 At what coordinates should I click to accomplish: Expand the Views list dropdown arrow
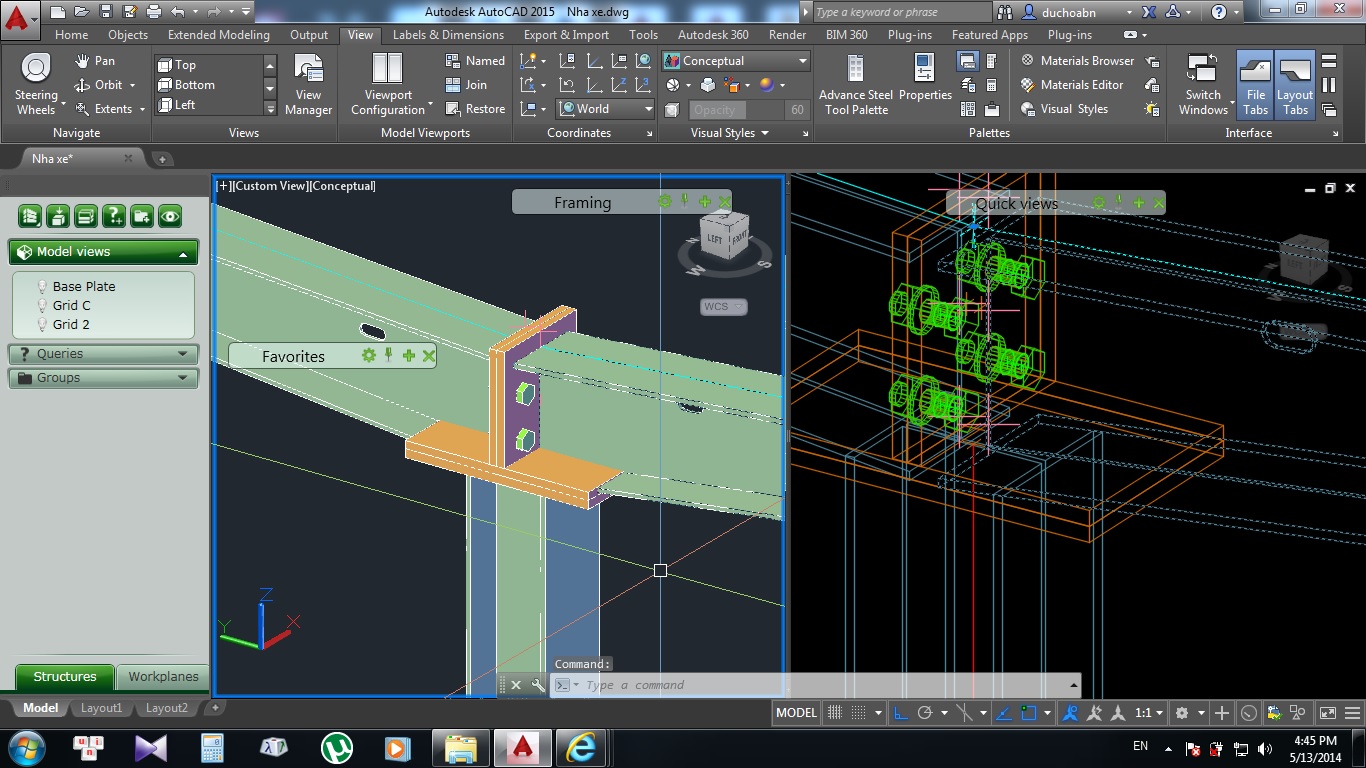[x=270, y=109]
